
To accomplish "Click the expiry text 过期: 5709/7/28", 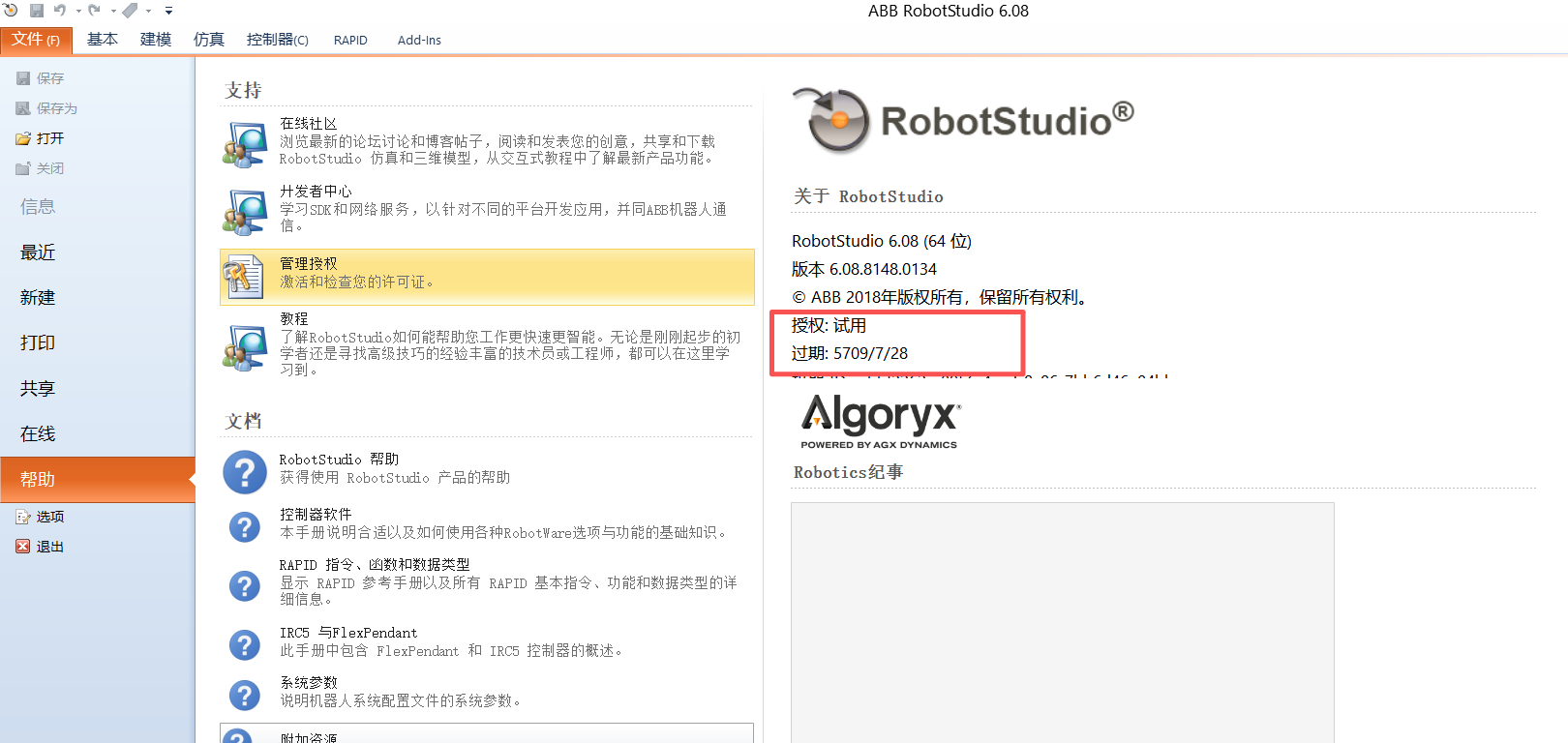I will tap(850, 353).
